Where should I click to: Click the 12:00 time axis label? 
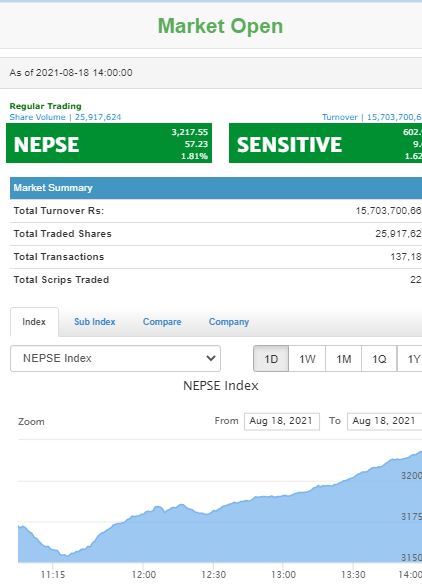pos(144,575)
